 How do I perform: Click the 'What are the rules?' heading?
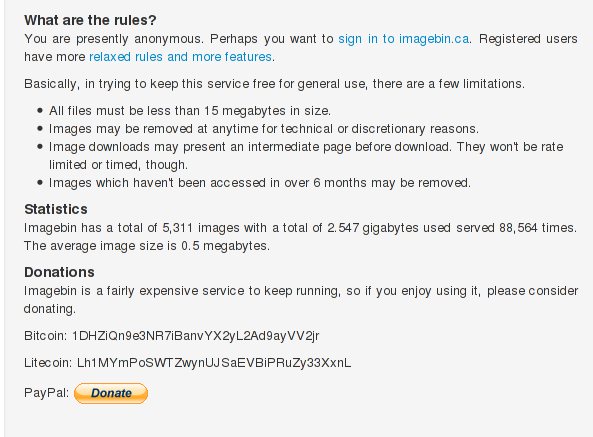[90, 20]
